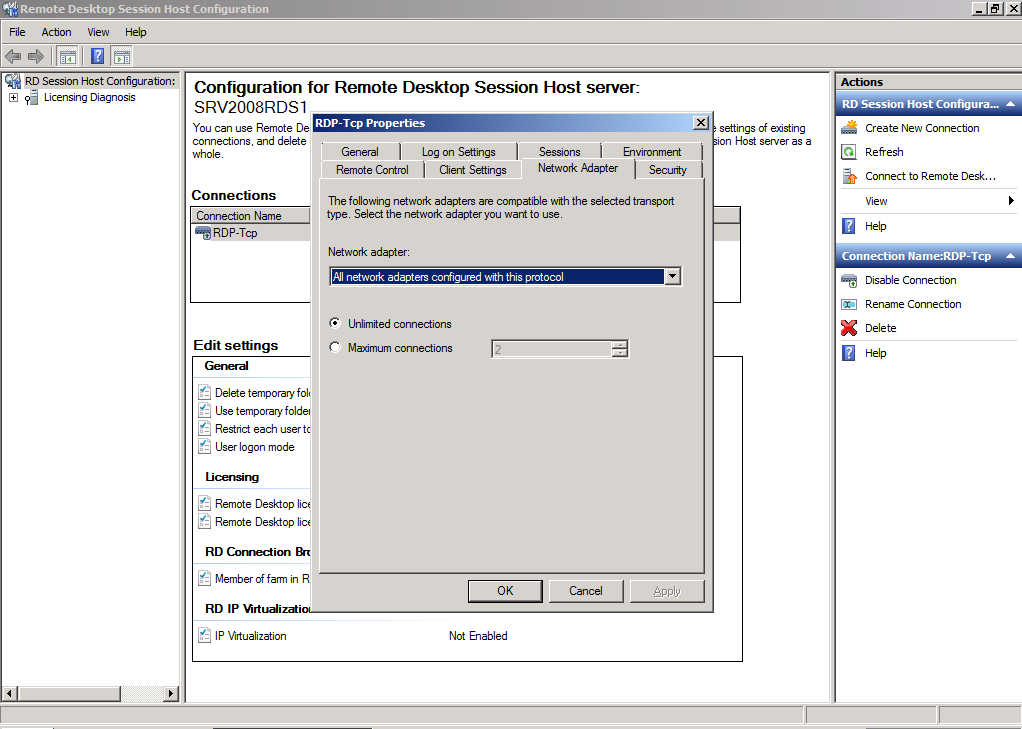Image resolution: width=1022 pixels, height=729 pixels.
Task: Close the RDP-Tcp Properties dialog
Action: (x=701, y=123)
